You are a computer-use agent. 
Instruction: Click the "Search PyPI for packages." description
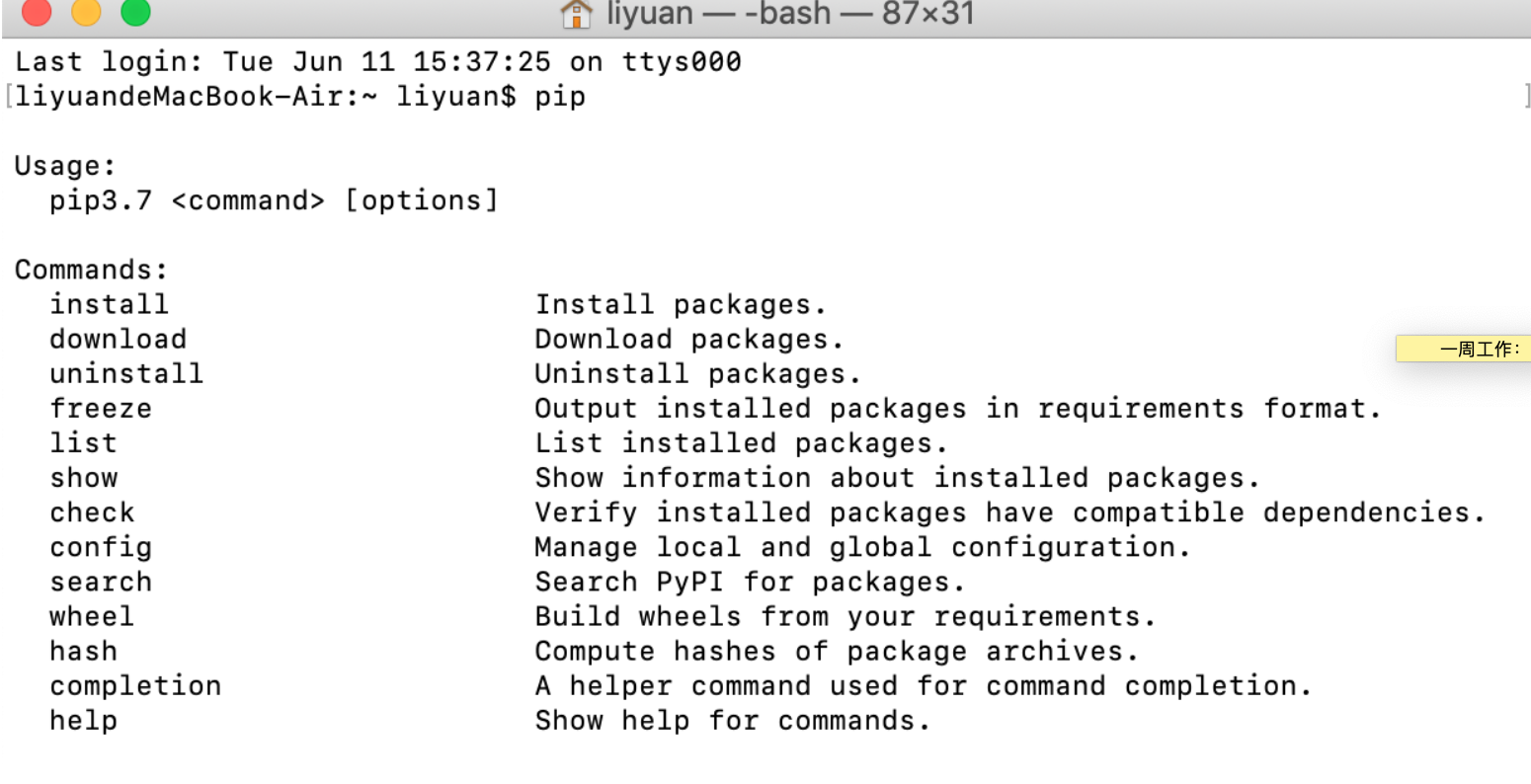pos(749,582)
